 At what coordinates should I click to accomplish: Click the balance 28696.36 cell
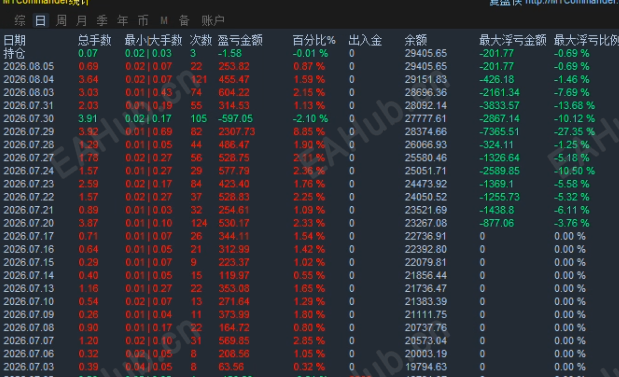click(x=426, y=92)
